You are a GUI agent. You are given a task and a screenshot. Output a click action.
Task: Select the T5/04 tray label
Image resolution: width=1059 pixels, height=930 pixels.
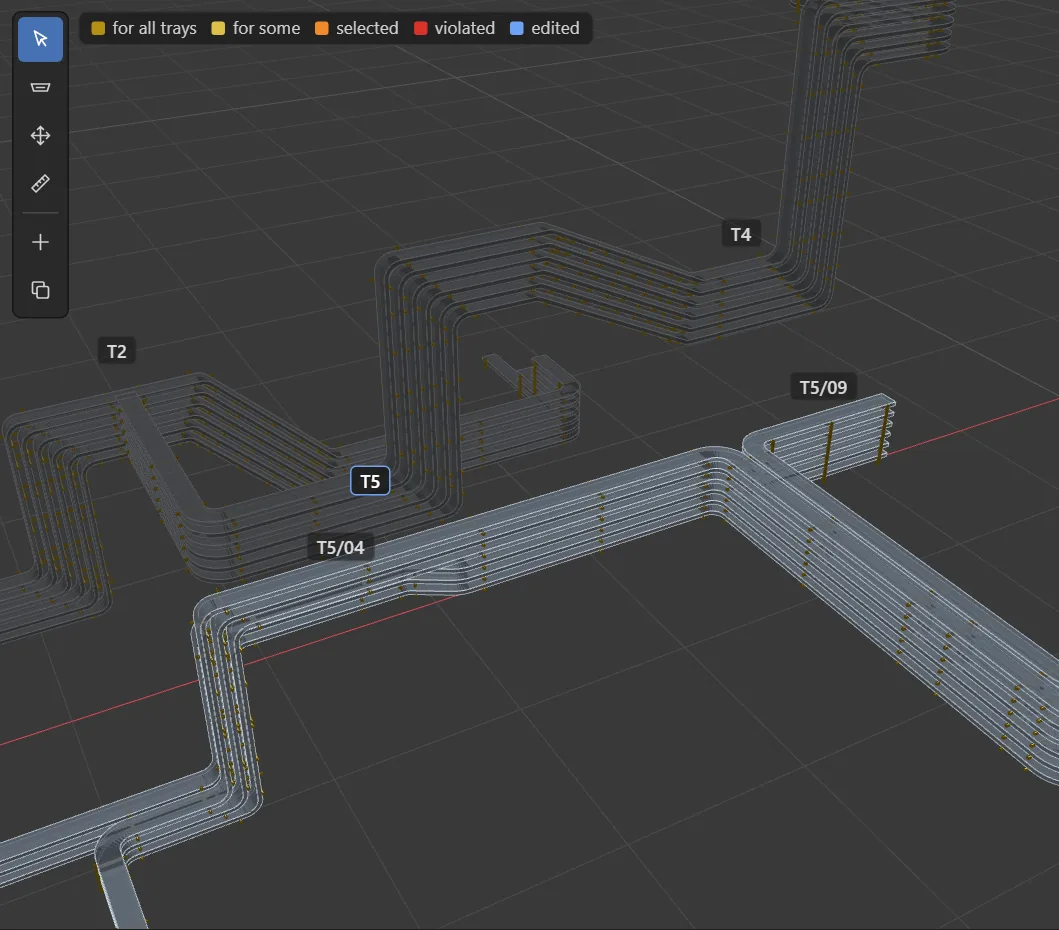point(340,547)
